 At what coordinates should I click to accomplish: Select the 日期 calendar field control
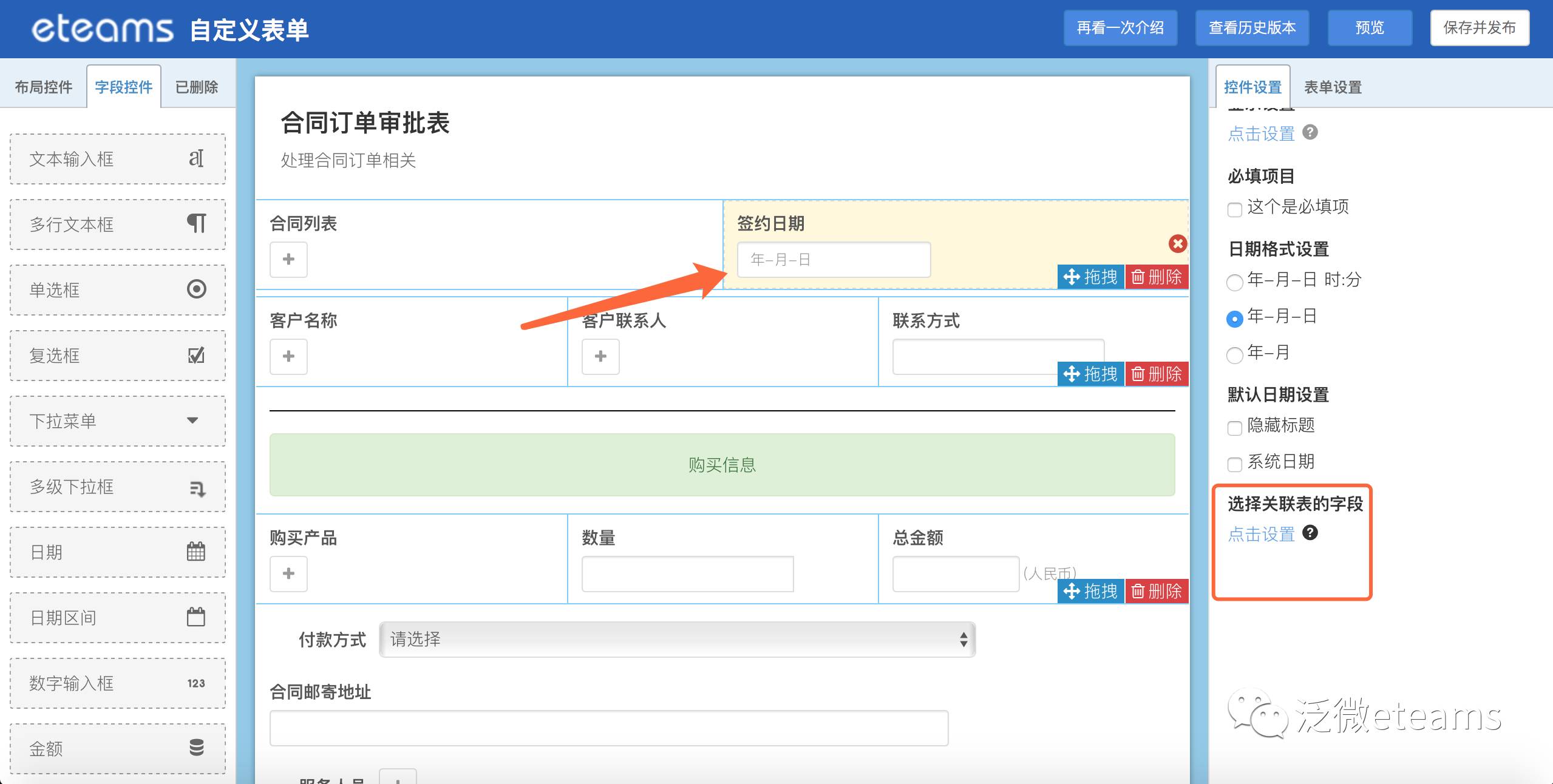tap(118, 552)
